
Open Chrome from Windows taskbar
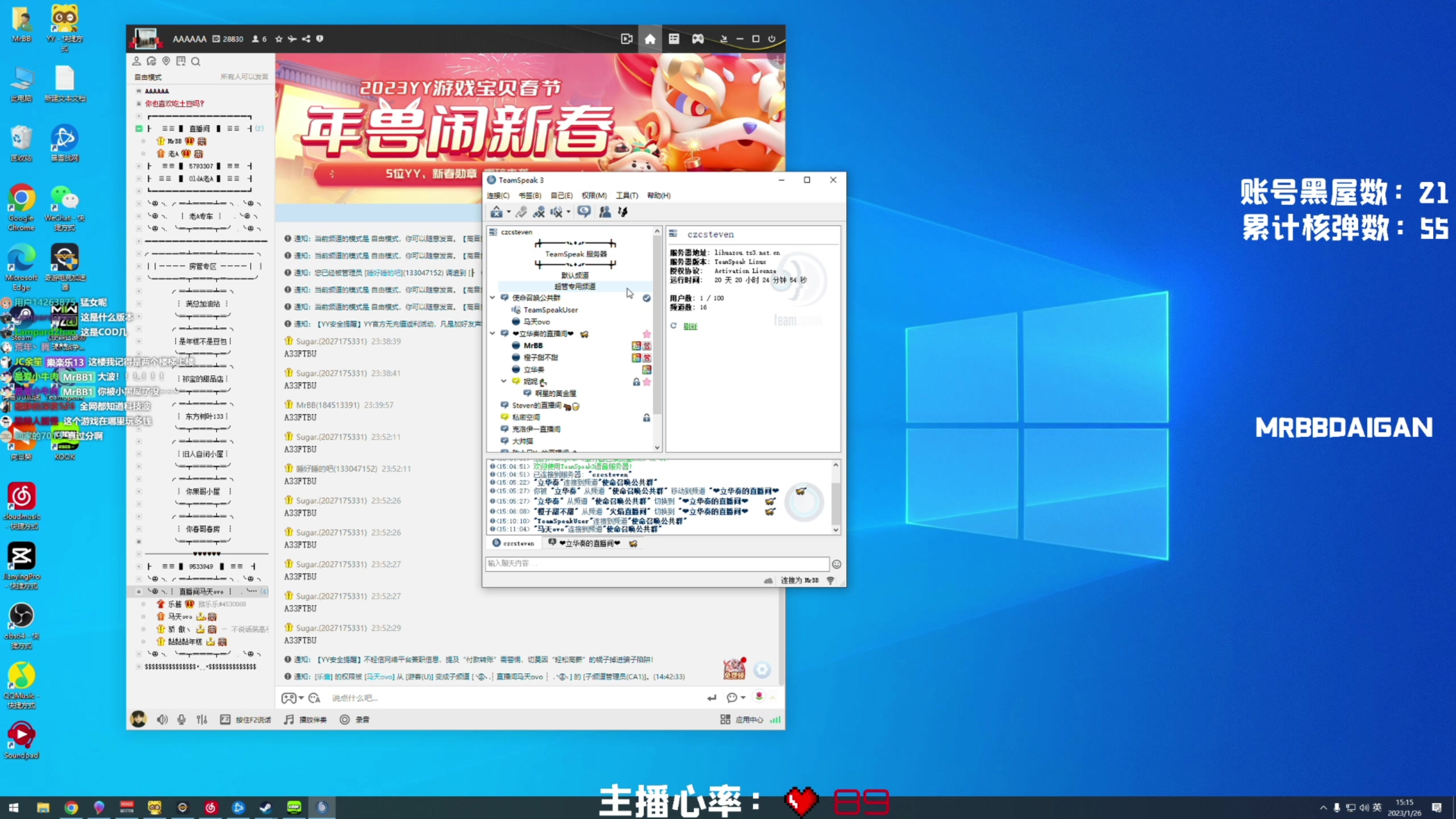point(71,808)
